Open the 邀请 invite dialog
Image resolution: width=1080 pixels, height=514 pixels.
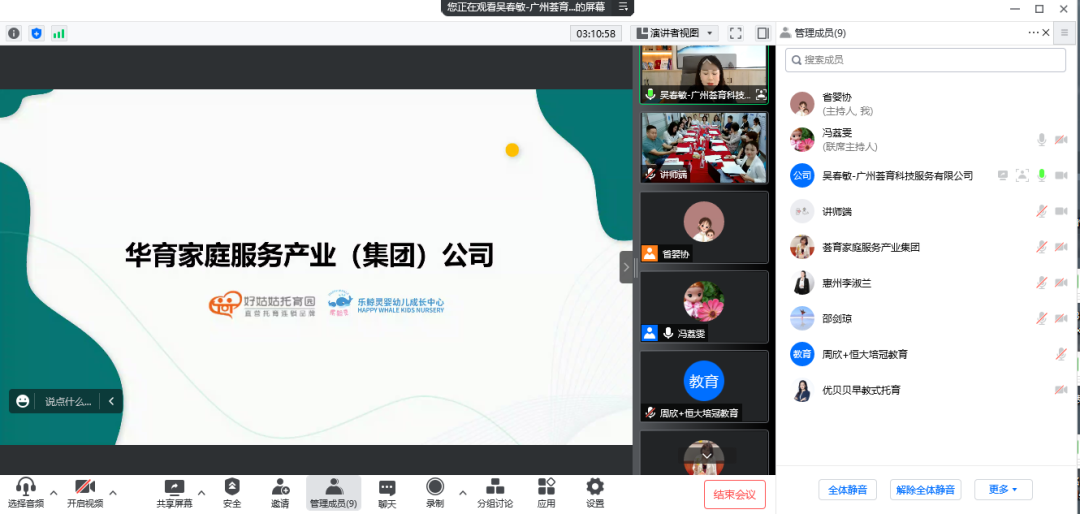[x=280, y=493]
